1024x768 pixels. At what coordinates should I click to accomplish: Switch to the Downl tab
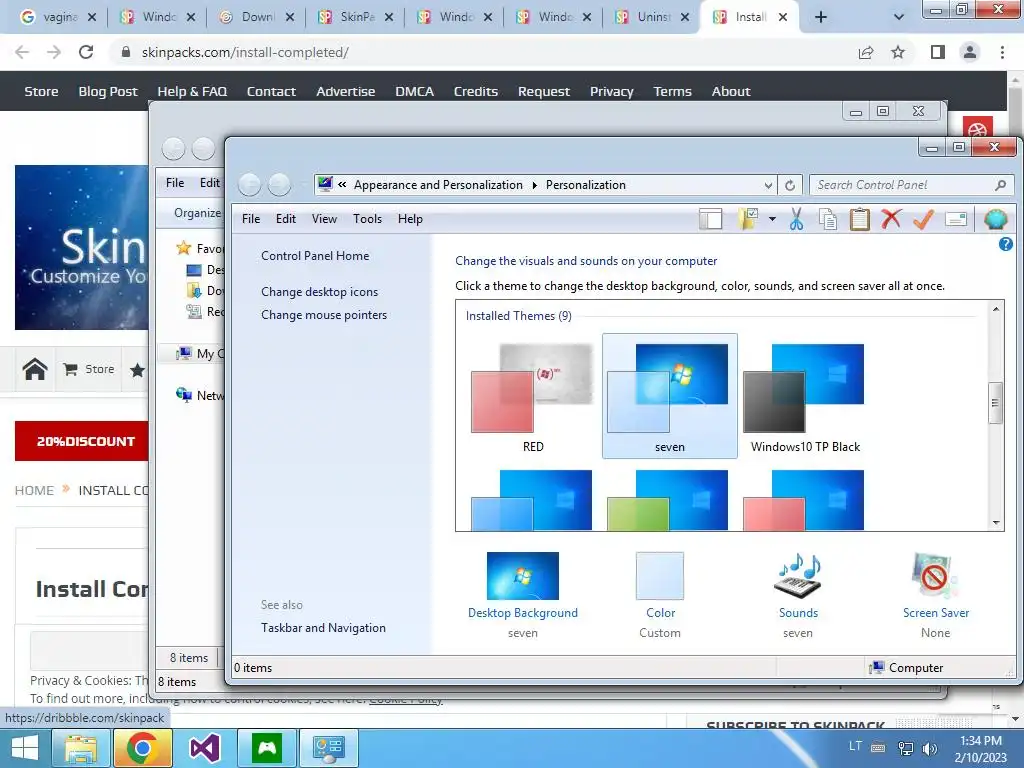tap(257, 17)
